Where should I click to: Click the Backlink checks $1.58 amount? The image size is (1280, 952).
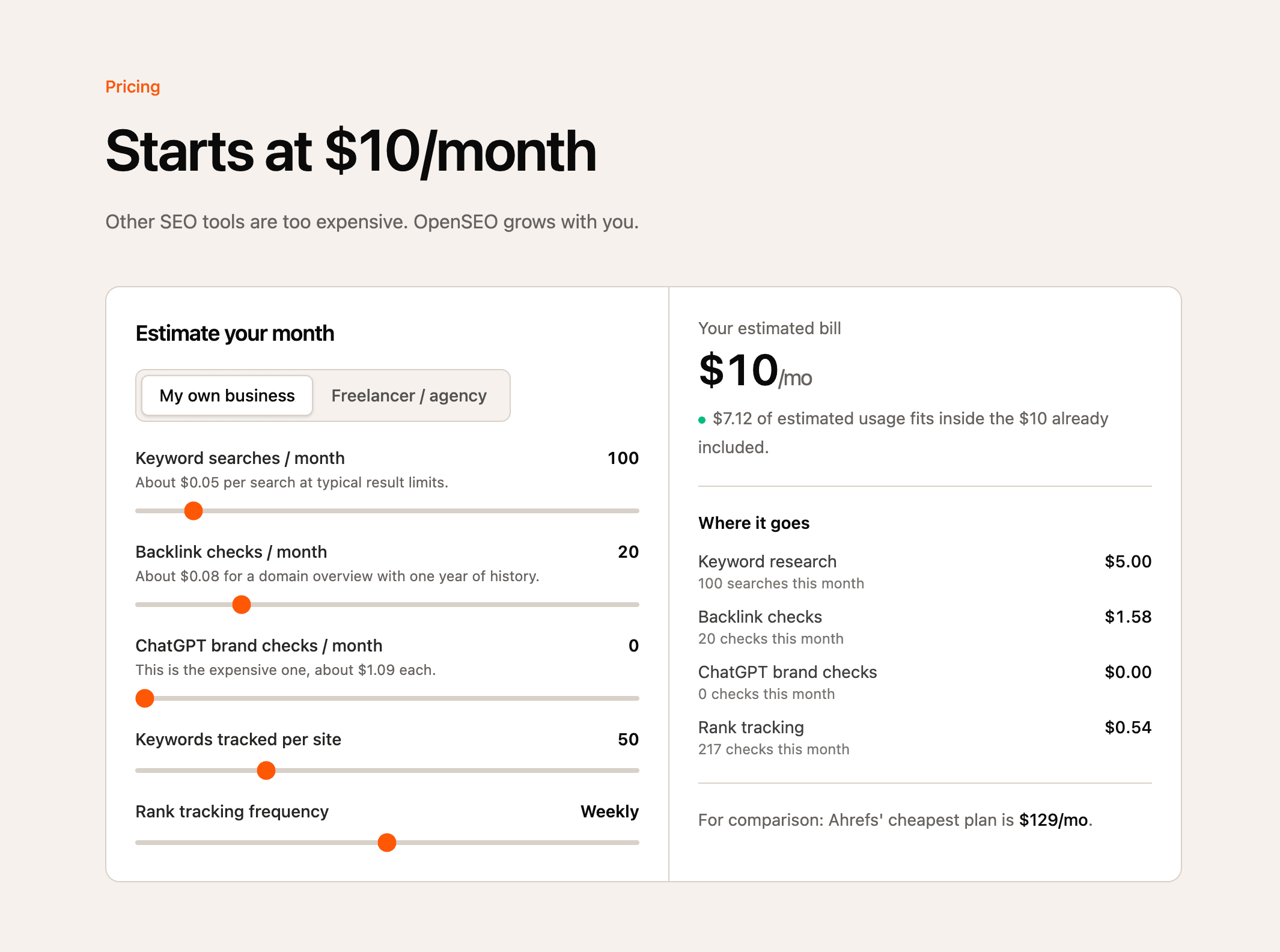[x=1128, y=617]
